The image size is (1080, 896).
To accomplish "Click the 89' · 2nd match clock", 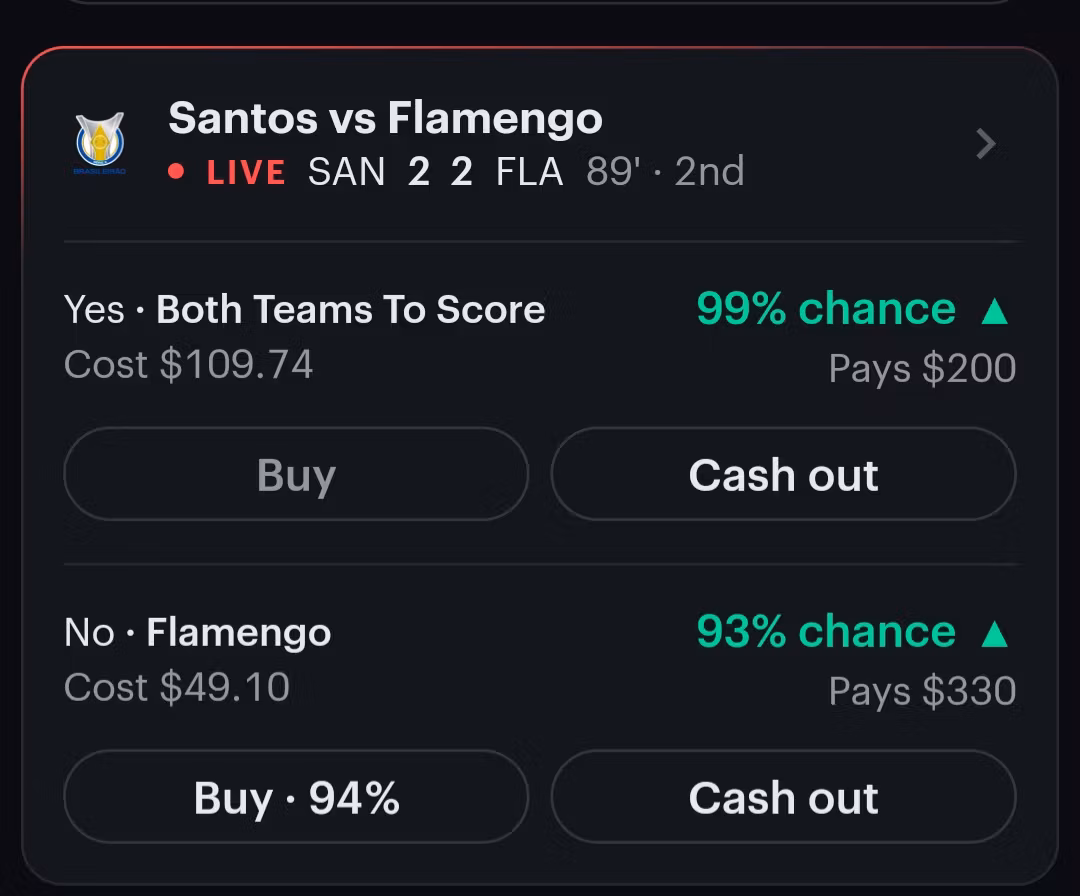I will click(665, 171).
